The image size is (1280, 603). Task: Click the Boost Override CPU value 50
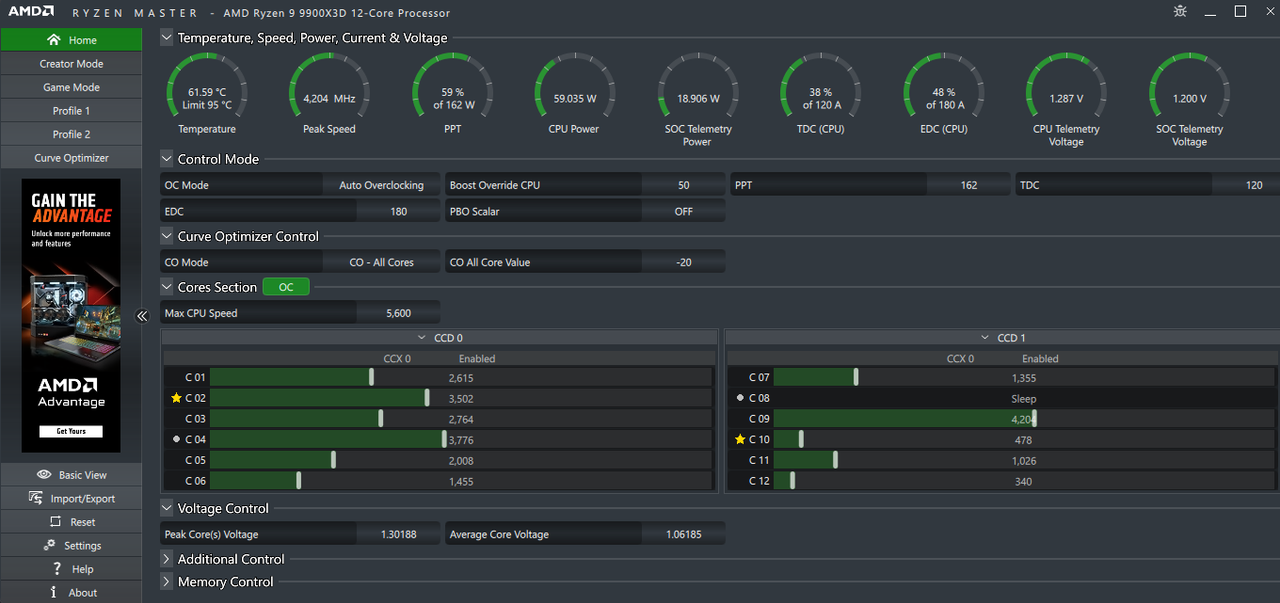(x=683, y=185)
